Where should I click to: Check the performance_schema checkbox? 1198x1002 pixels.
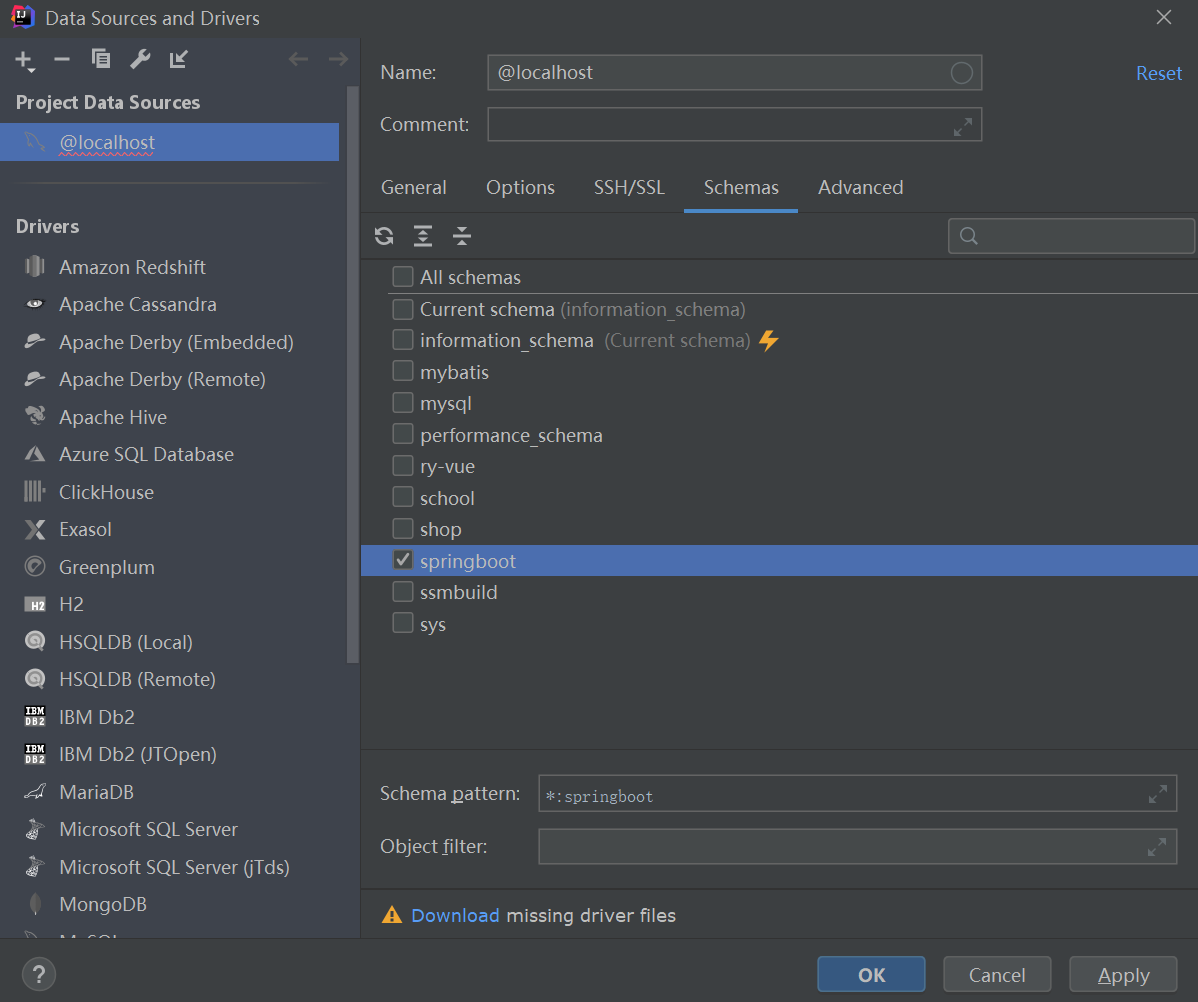(403, 434)
